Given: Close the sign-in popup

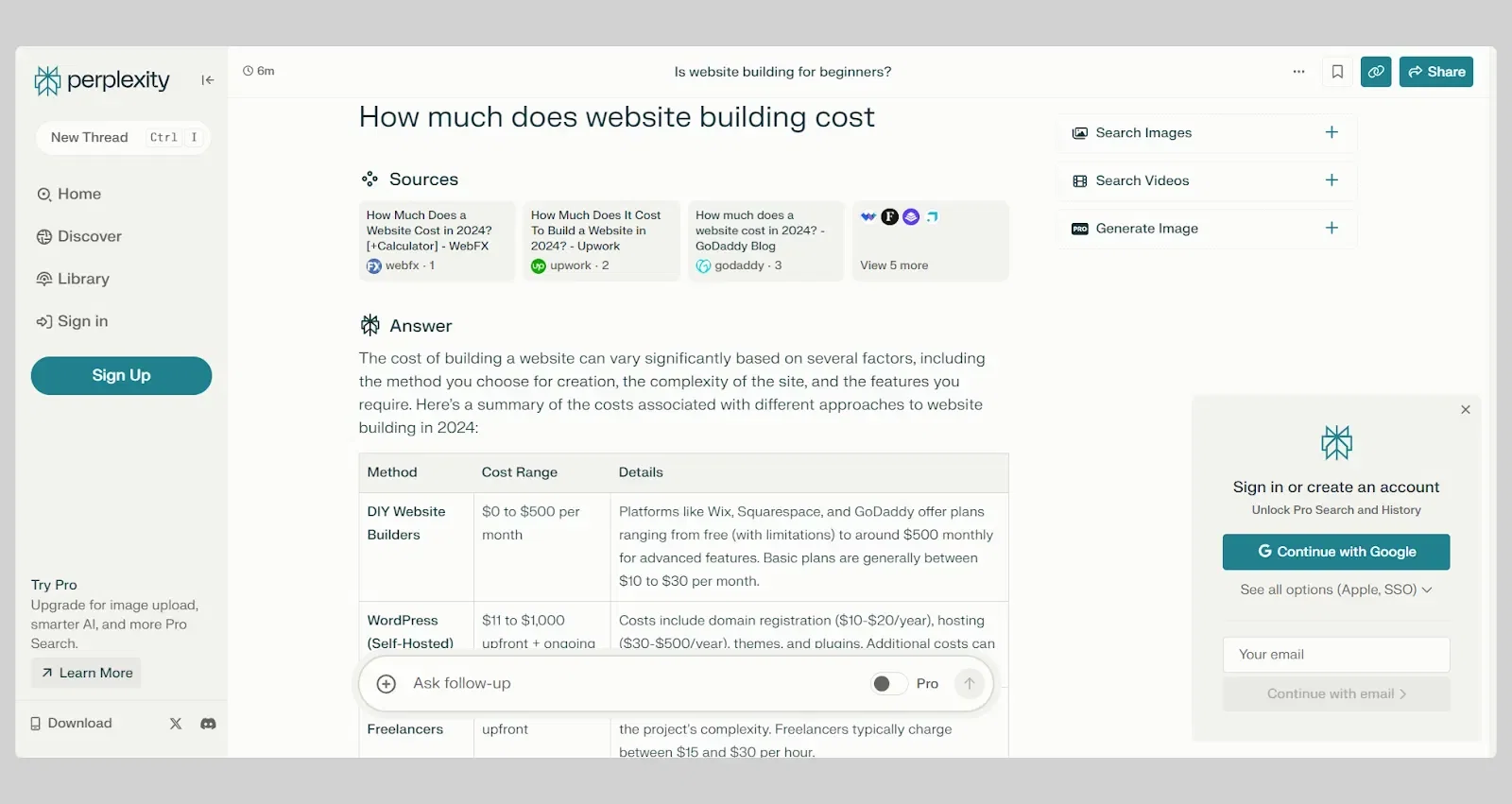Looking at the screenshot, I should point(1466,410).
